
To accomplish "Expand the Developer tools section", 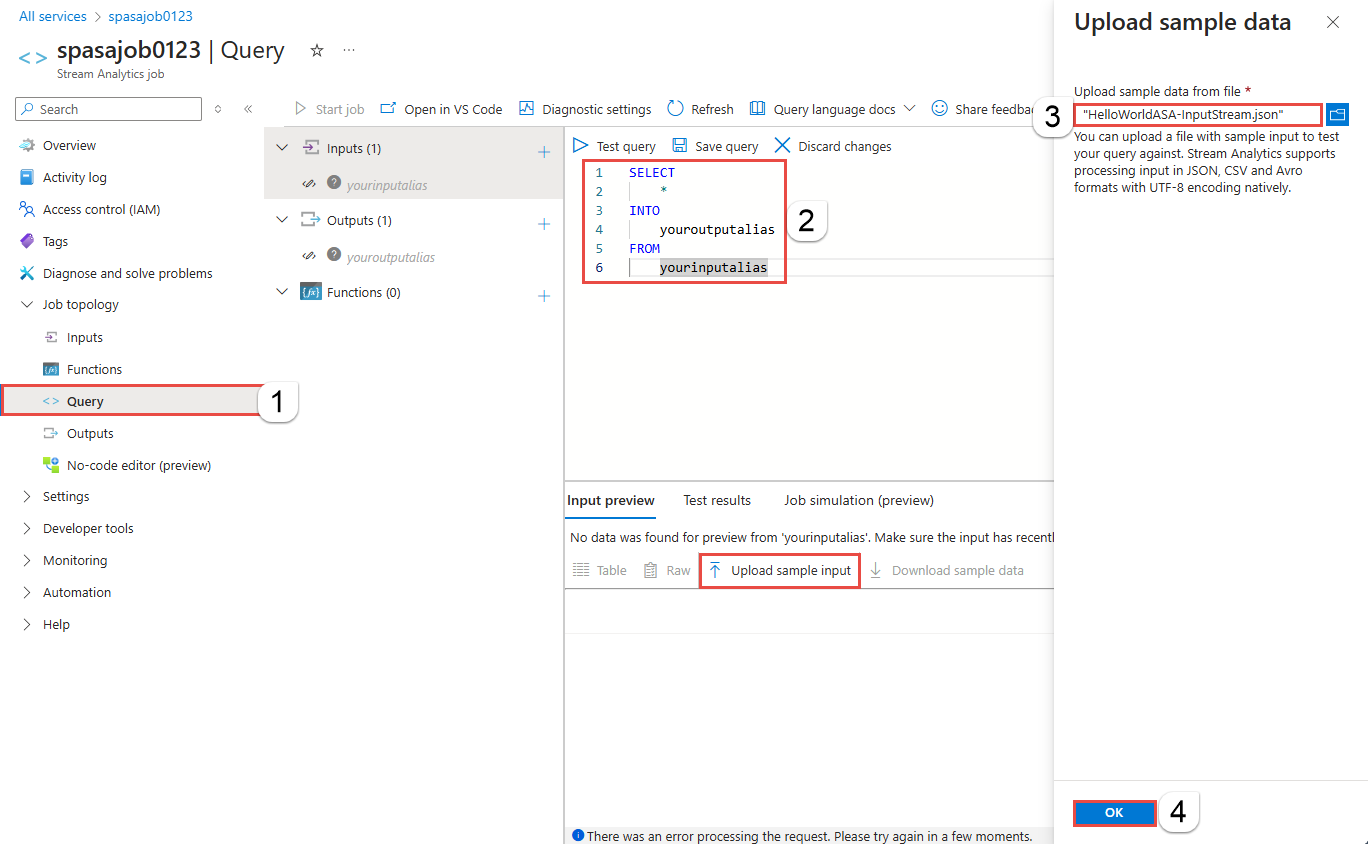I will (27, 529).
